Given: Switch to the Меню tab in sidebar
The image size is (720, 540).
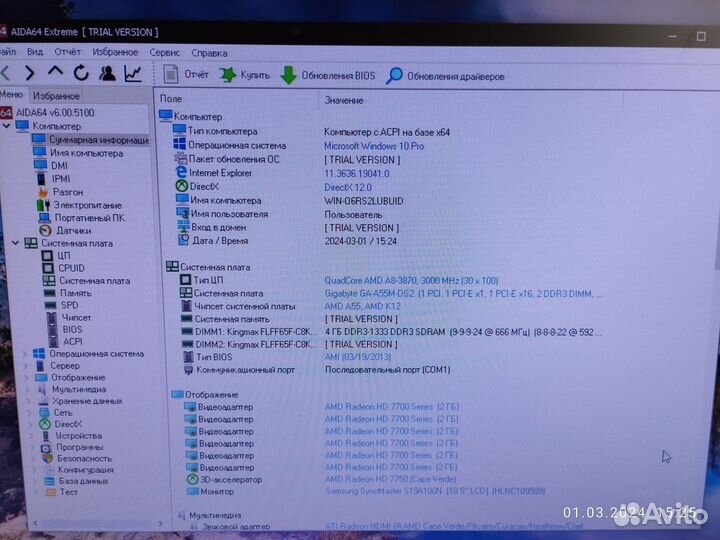Looking at the screenshot, I should (11, 94).
